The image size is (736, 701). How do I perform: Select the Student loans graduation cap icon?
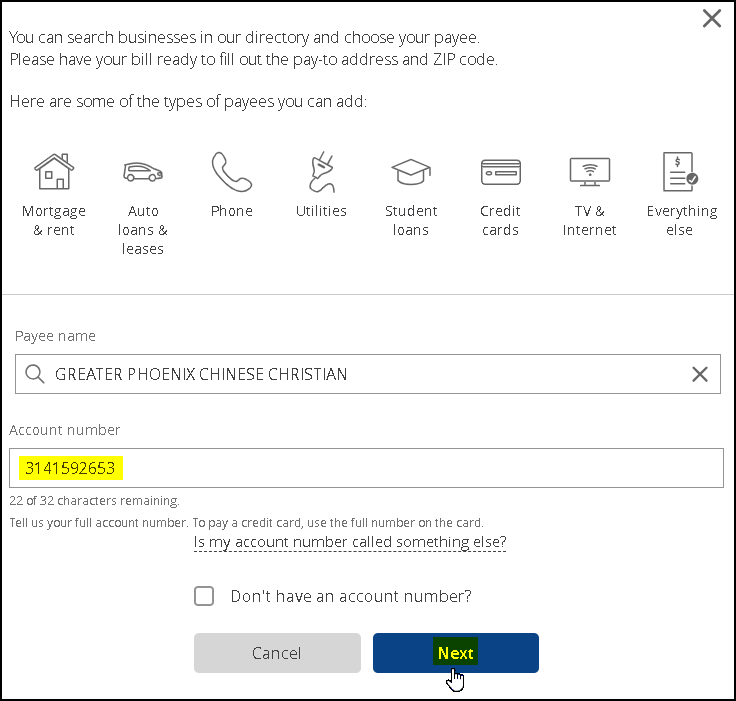click(411, 172)
